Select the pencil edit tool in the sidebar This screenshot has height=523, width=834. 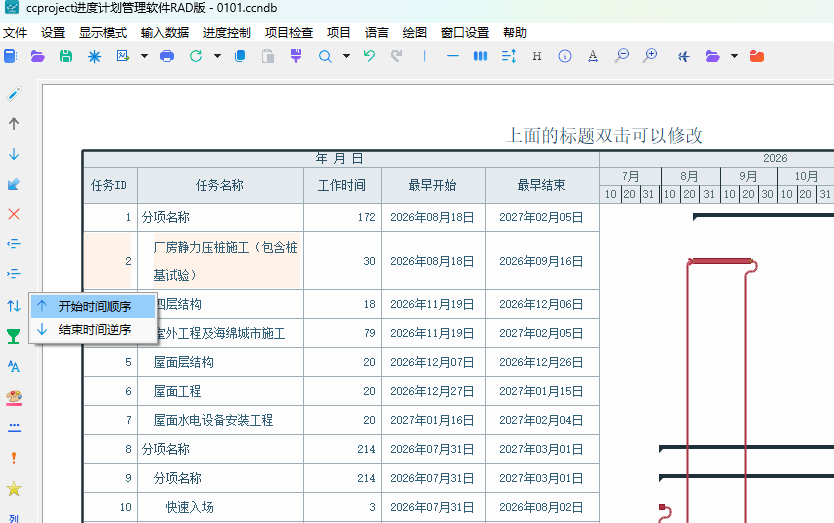(x=14, y=94)
